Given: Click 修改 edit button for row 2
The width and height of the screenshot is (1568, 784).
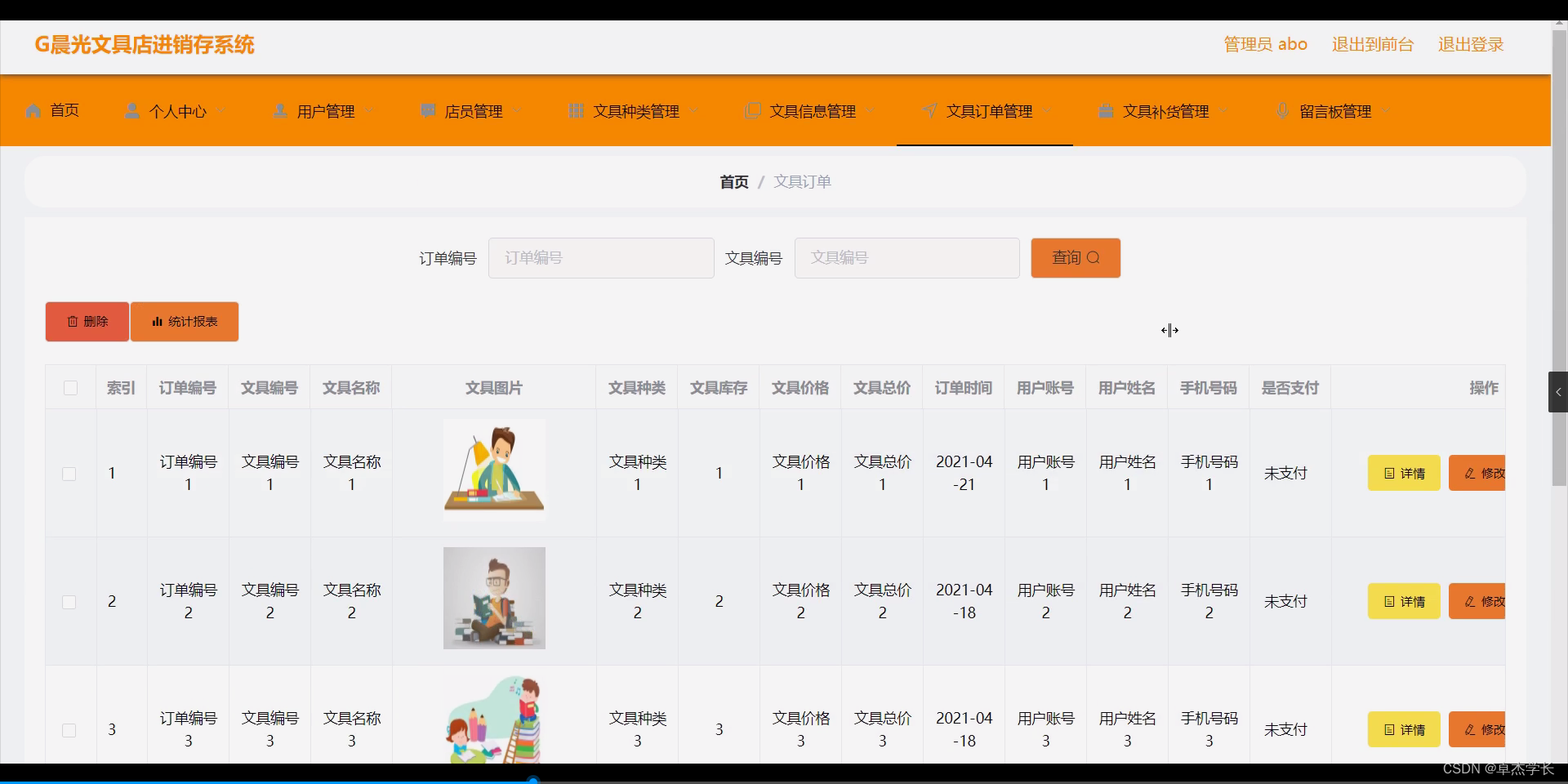Looking at the screenshot, I should click(x=1477, y=602).
